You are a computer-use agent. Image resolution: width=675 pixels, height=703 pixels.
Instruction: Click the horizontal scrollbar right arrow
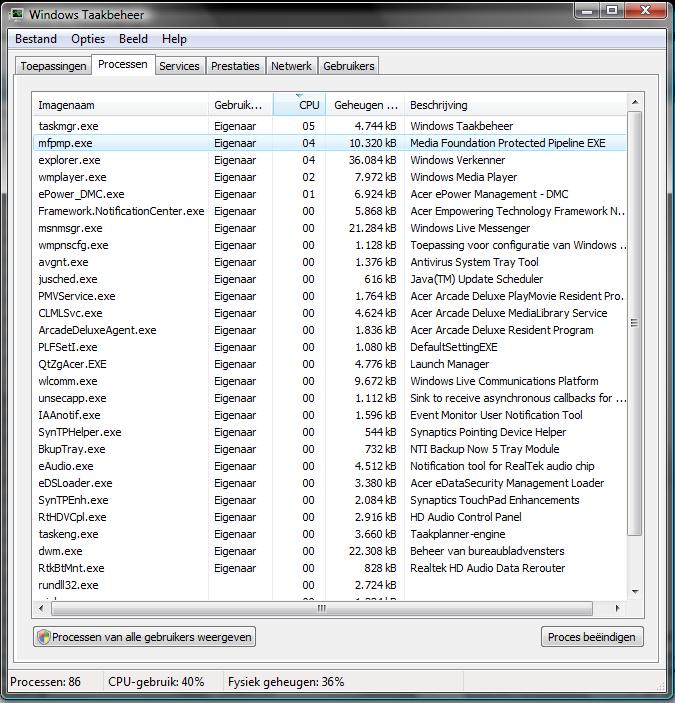617,608
